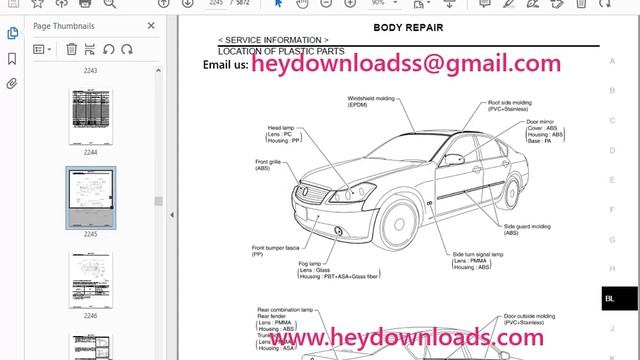Viewport: 640px width, 360px height.
Task: Go to the next page with down arrow
Action: [188, 4]
